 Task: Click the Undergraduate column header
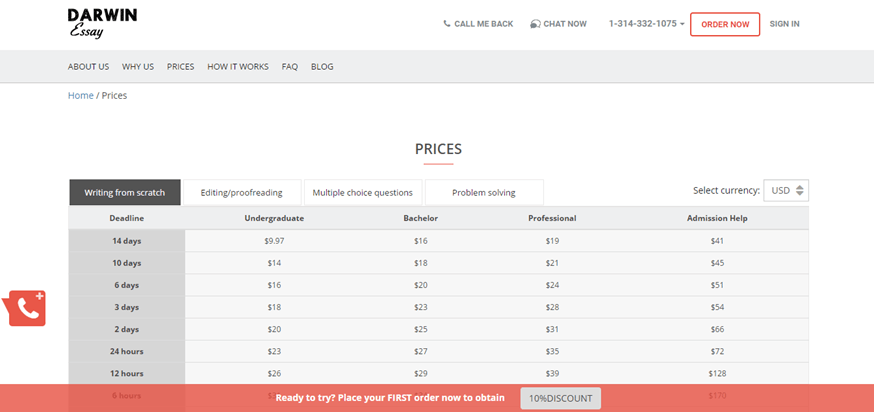(x=274, y=219)
